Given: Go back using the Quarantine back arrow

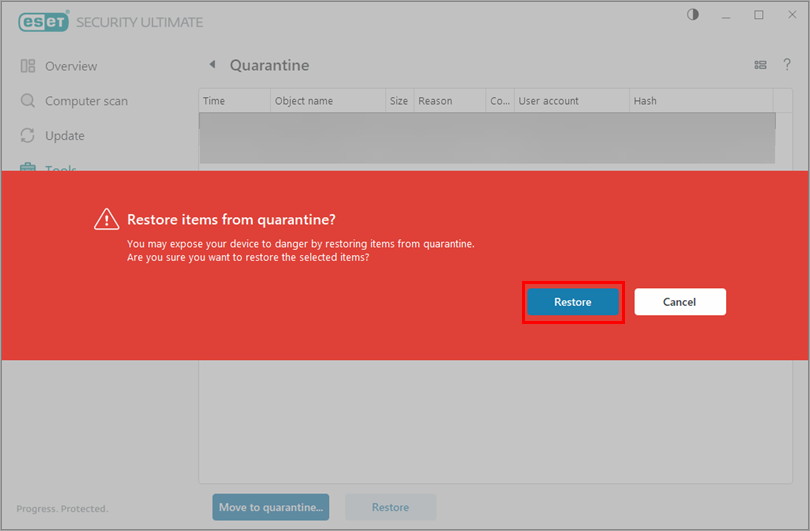Looking at the screenshot, I should click(x=212, y=65).
